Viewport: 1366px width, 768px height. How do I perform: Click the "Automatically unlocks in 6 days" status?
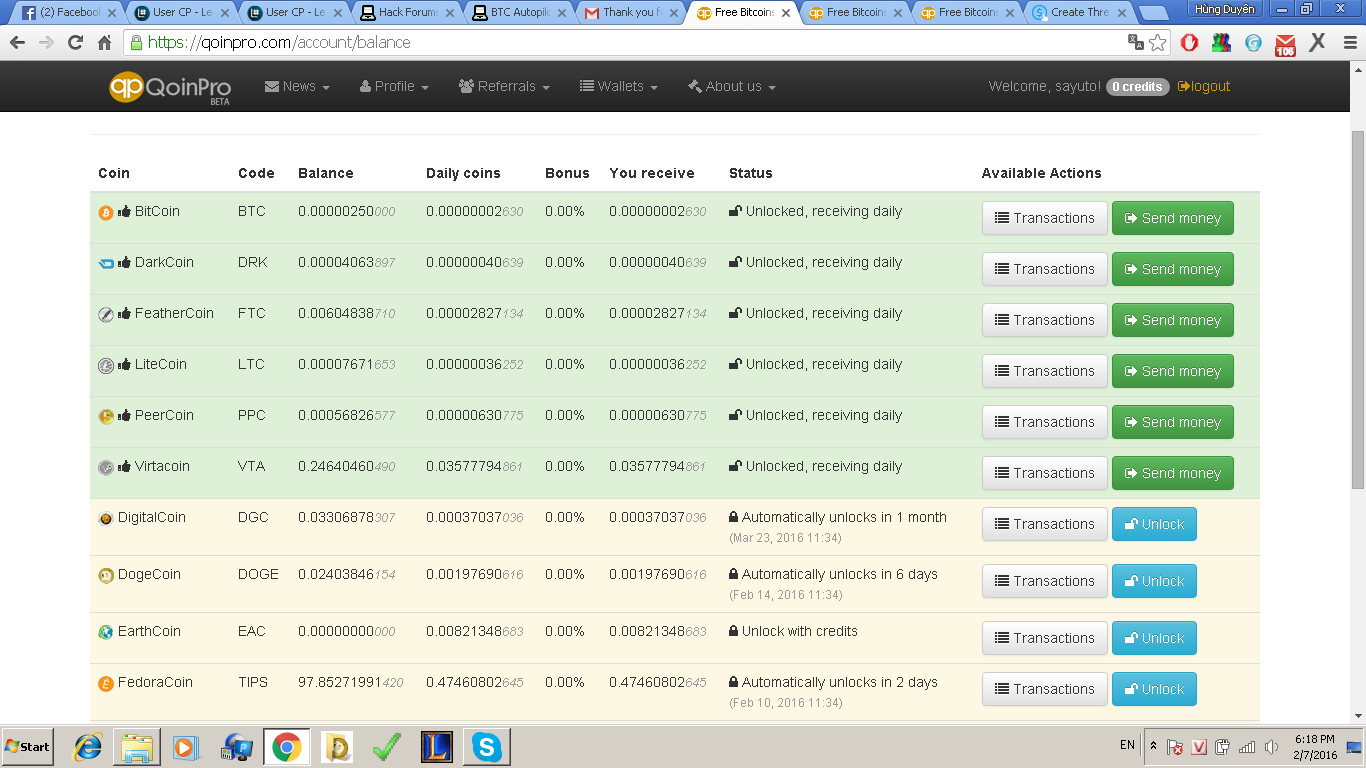[x=839, y=575]
